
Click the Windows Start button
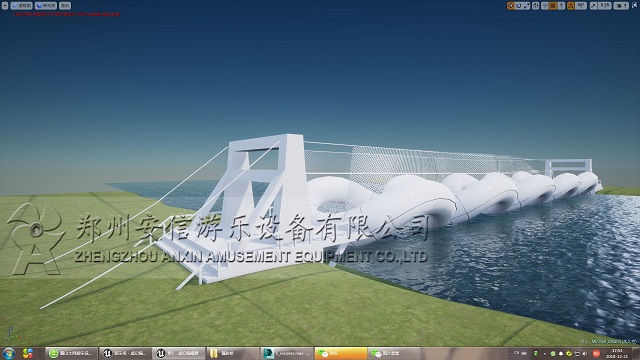pyautogui.click(x=9, y=353)
